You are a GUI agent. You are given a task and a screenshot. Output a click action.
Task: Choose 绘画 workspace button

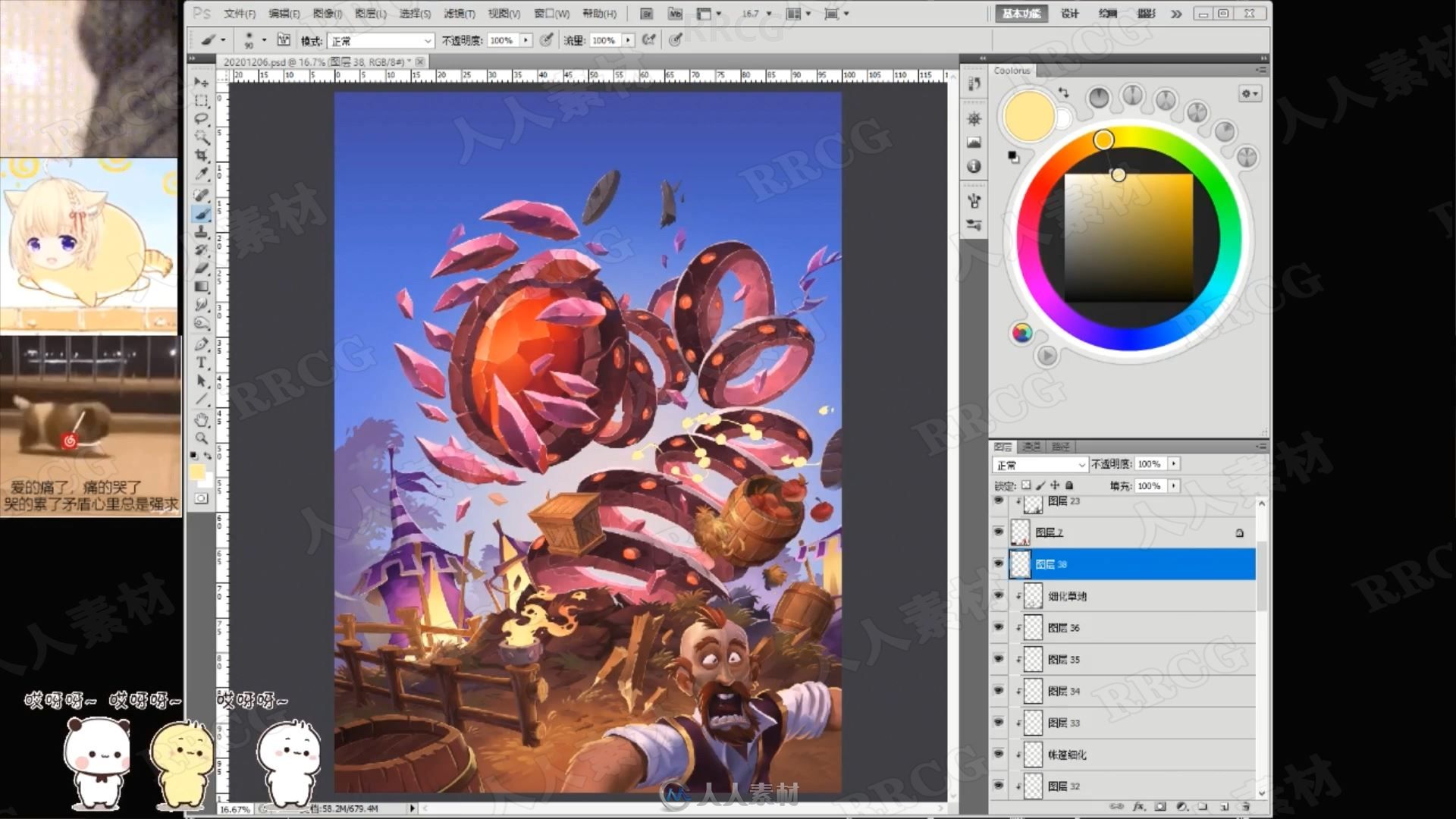pos(1108,14)
